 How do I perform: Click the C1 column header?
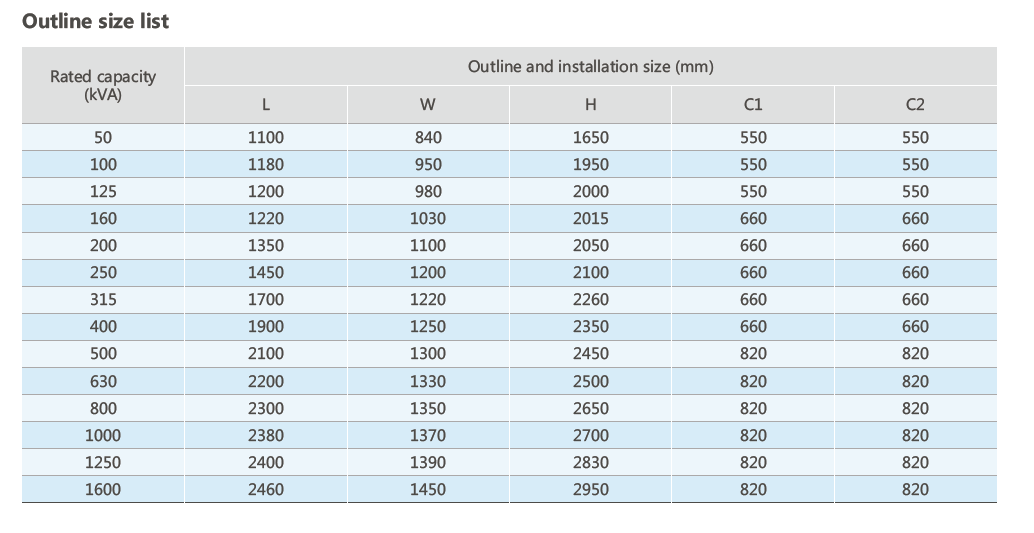click(753, 105)
